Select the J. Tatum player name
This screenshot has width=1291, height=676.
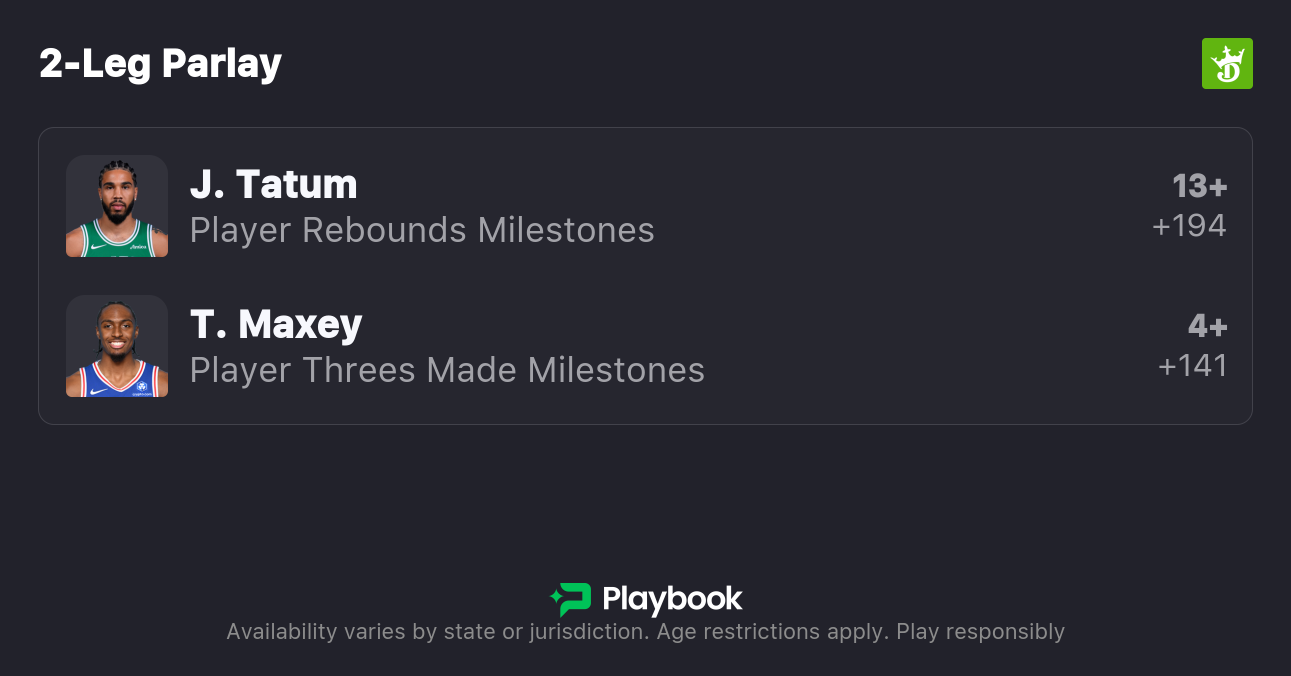coord(273,185)
